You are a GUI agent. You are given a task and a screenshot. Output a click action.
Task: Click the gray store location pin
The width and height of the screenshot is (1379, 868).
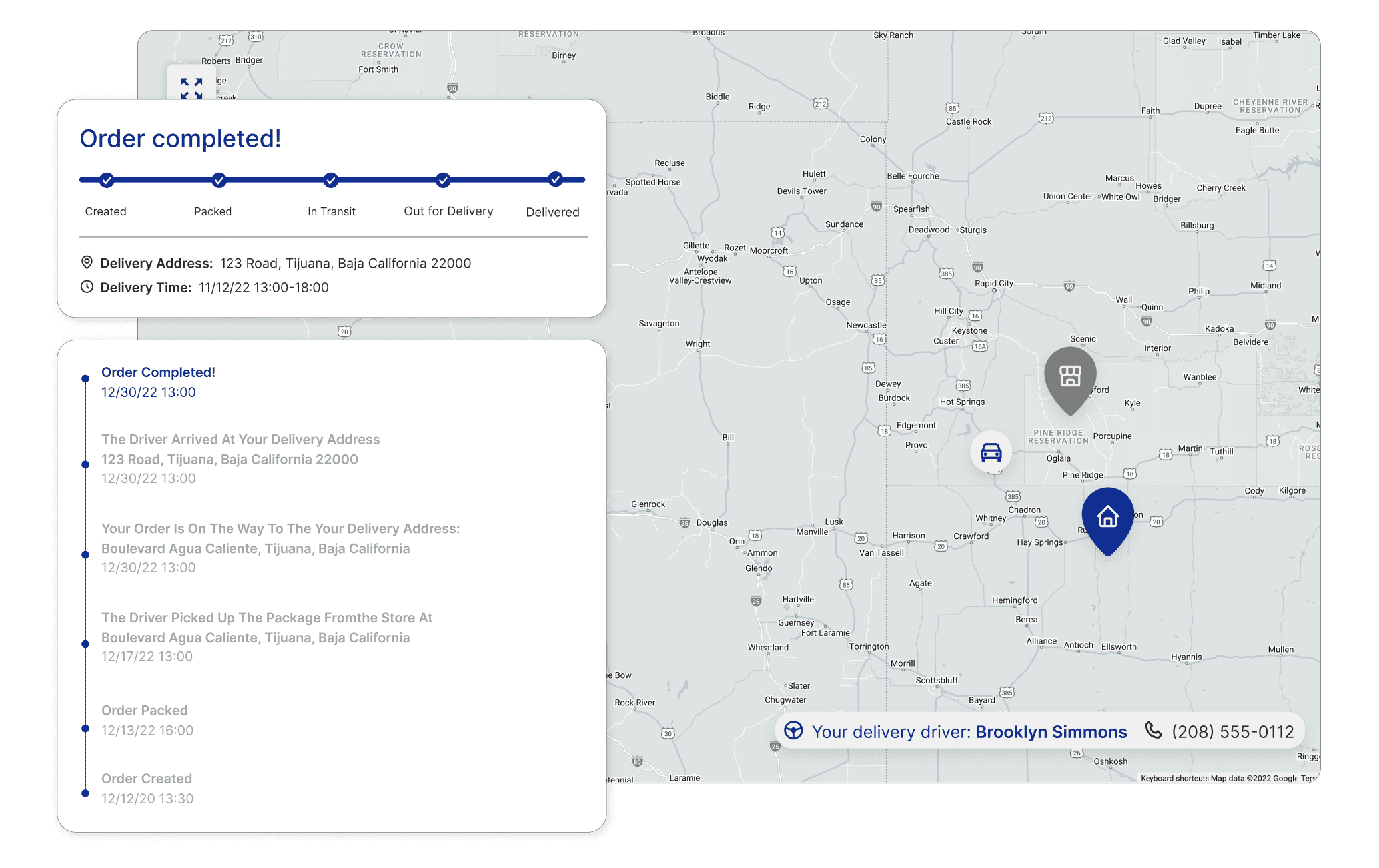coord(1070,380)
